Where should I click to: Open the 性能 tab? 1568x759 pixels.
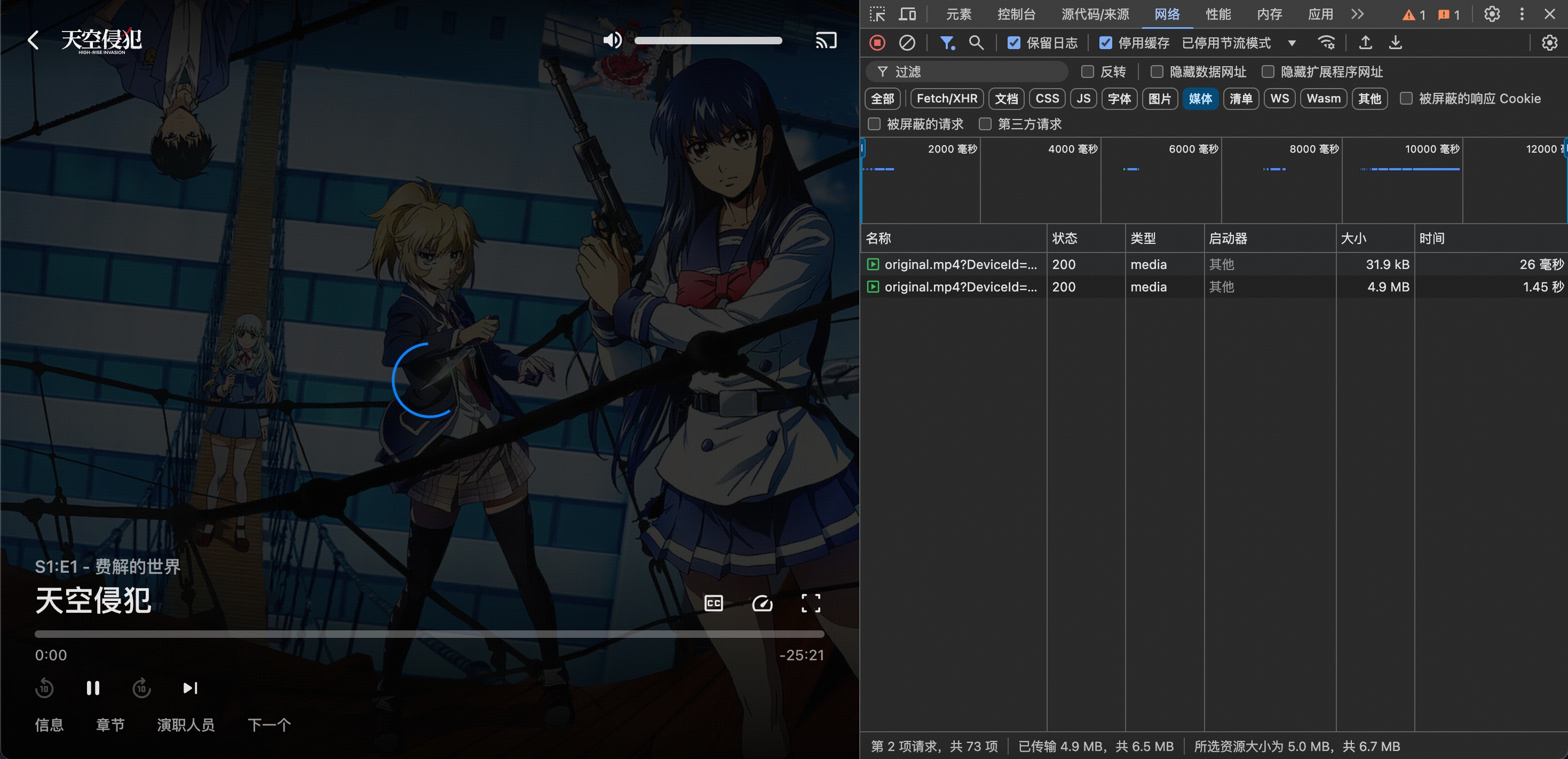pos(1218,14)
